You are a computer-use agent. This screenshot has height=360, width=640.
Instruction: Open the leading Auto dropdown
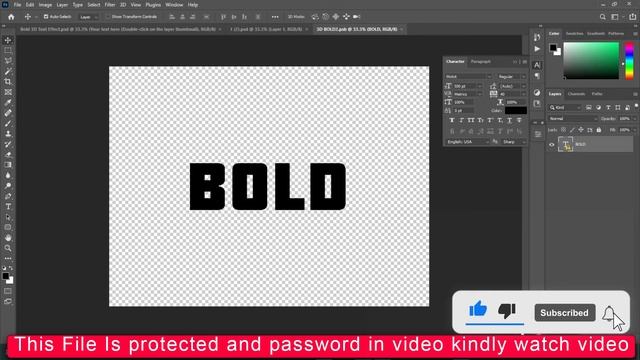click(x=513, y=86)
